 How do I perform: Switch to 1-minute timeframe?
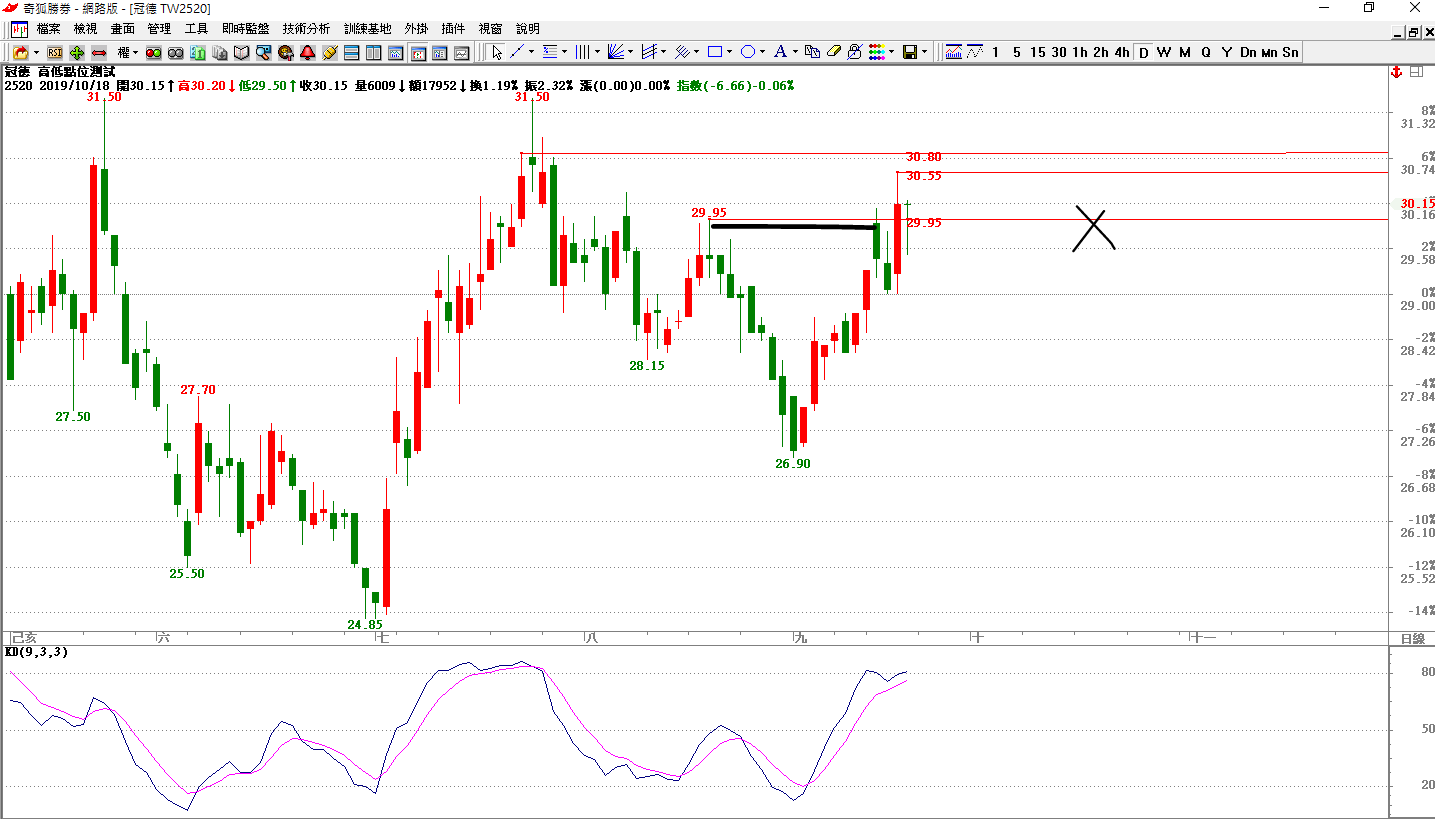pos(995,52)
